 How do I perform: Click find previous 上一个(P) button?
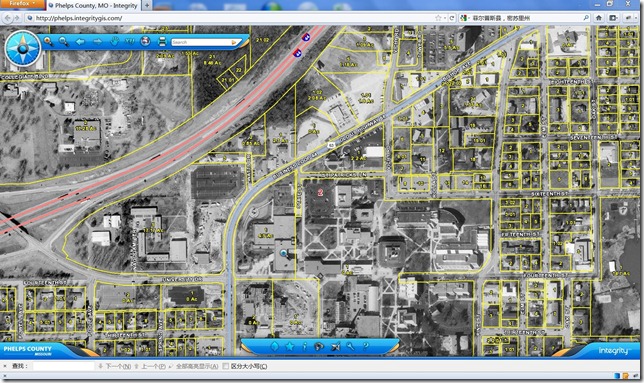tap(150, 366)
